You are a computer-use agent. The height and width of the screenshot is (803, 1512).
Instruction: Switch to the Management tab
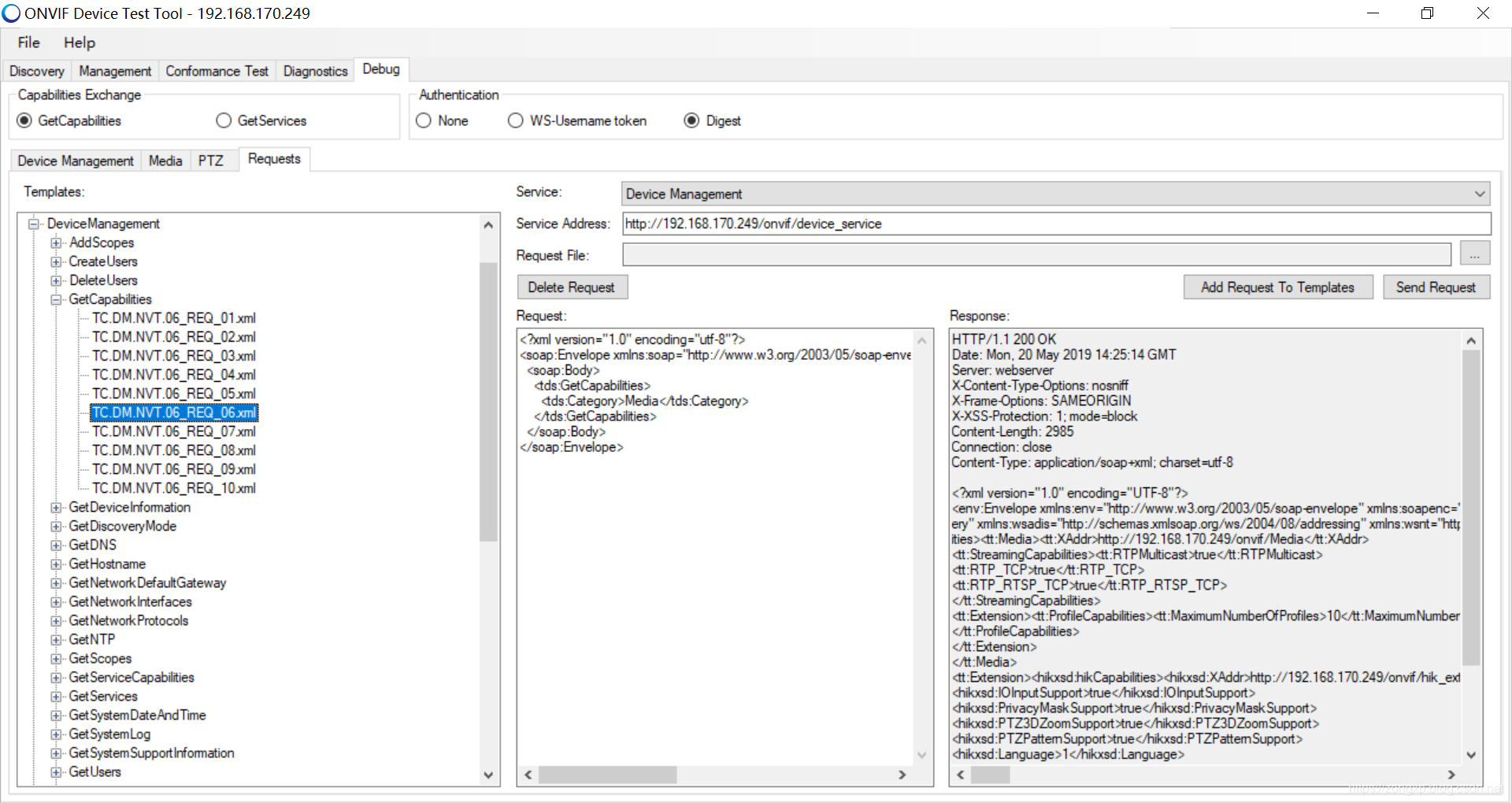pyautogui.click(x=115, y=71)
